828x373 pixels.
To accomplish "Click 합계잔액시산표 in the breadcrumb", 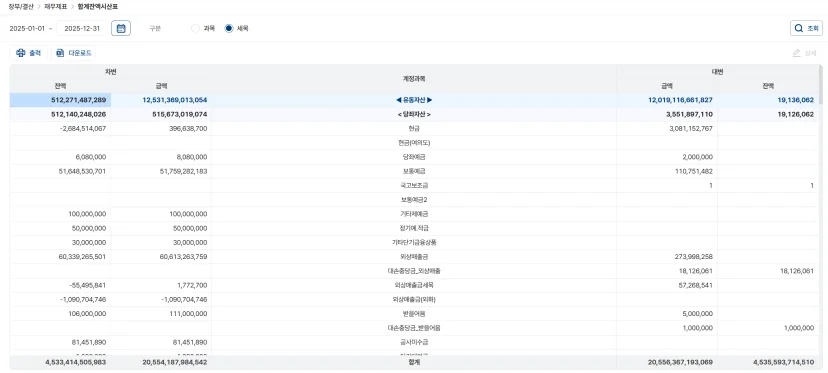I will click(x=98, y=7).
